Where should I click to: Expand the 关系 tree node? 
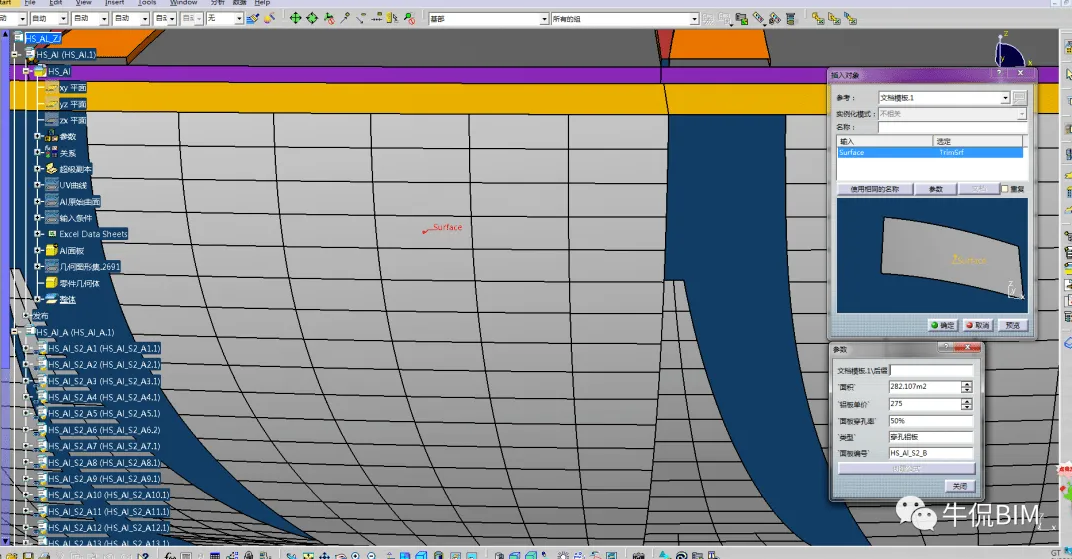click(x=38, y=152)
